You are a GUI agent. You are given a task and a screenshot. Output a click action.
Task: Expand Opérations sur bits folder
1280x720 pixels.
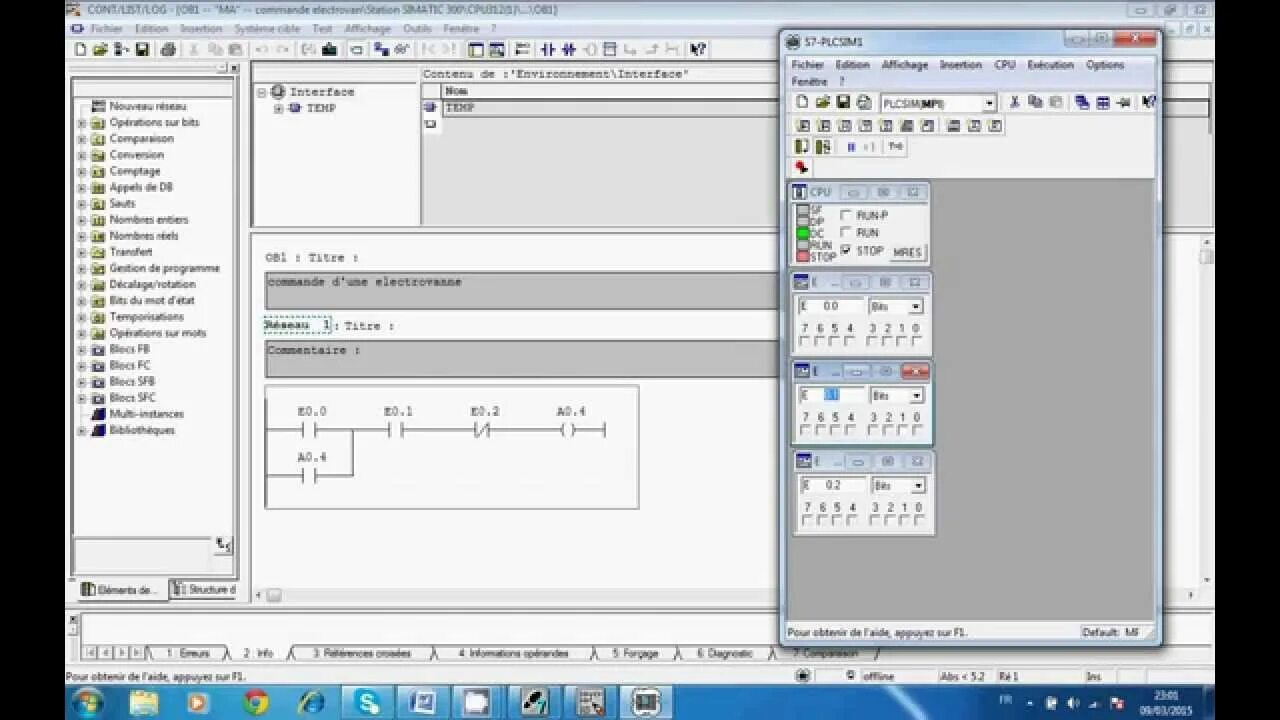pyautogui.click(x=82, y=123)
